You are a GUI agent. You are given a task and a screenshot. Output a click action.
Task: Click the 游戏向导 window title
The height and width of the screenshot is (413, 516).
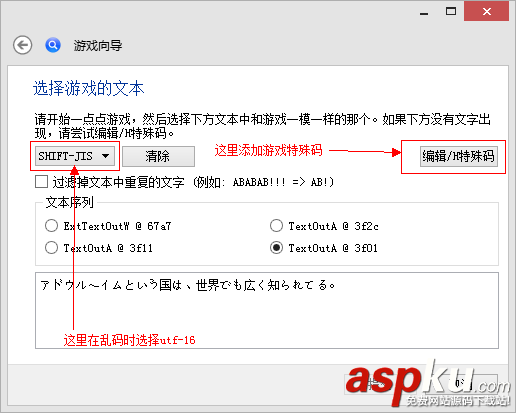[x=98, y=45]
